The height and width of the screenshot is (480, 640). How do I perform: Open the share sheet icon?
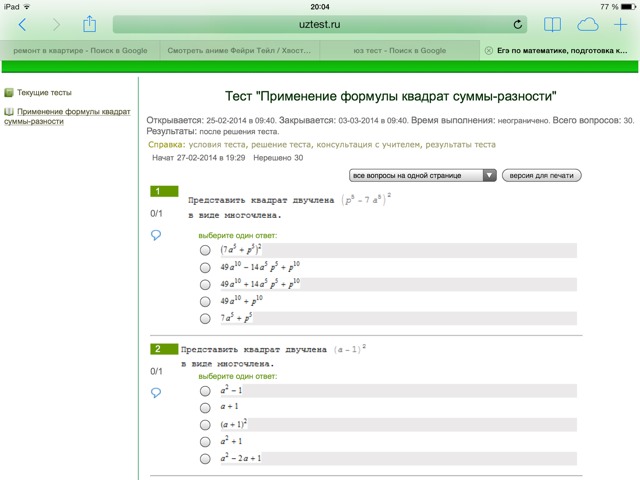[x=89, y=24]
